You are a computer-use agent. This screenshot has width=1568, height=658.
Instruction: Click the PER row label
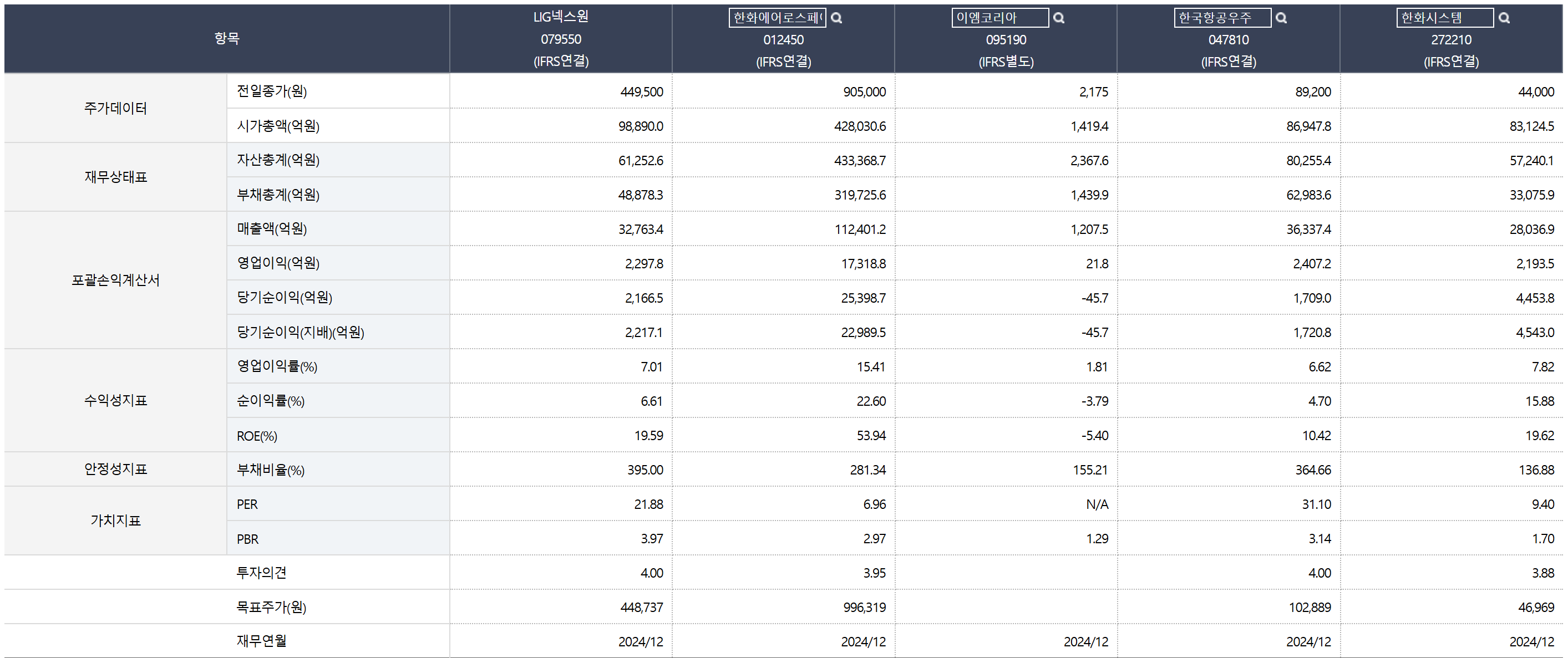pyautogui.click(x=247, y=504)
